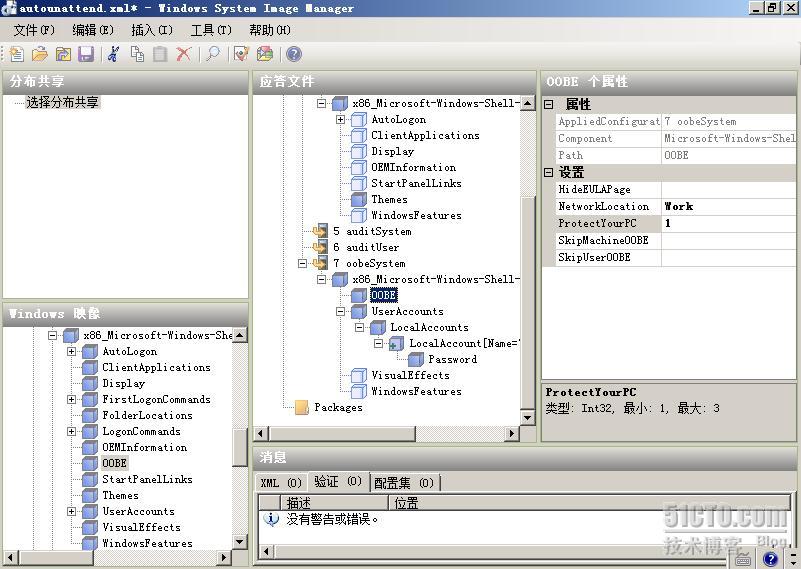Select VisualEffects under oobeSystem in answer file
Viewport: 801px width, 569px height.
410,375
